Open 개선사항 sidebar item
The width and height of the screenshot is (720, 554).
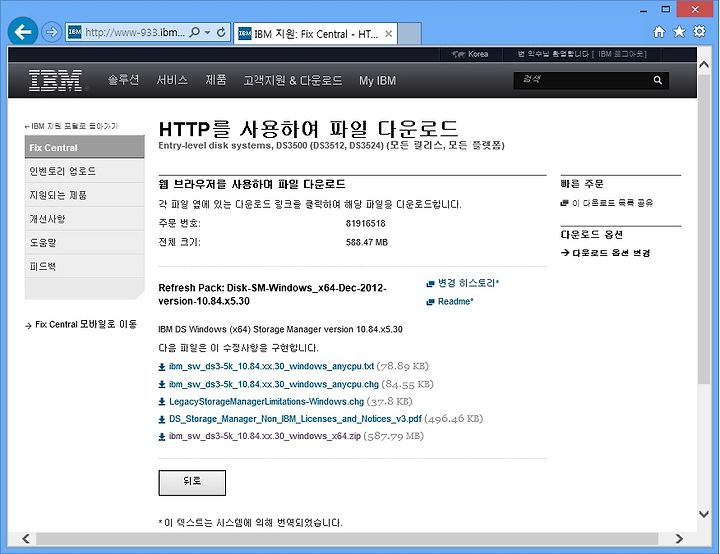[84, 219]
